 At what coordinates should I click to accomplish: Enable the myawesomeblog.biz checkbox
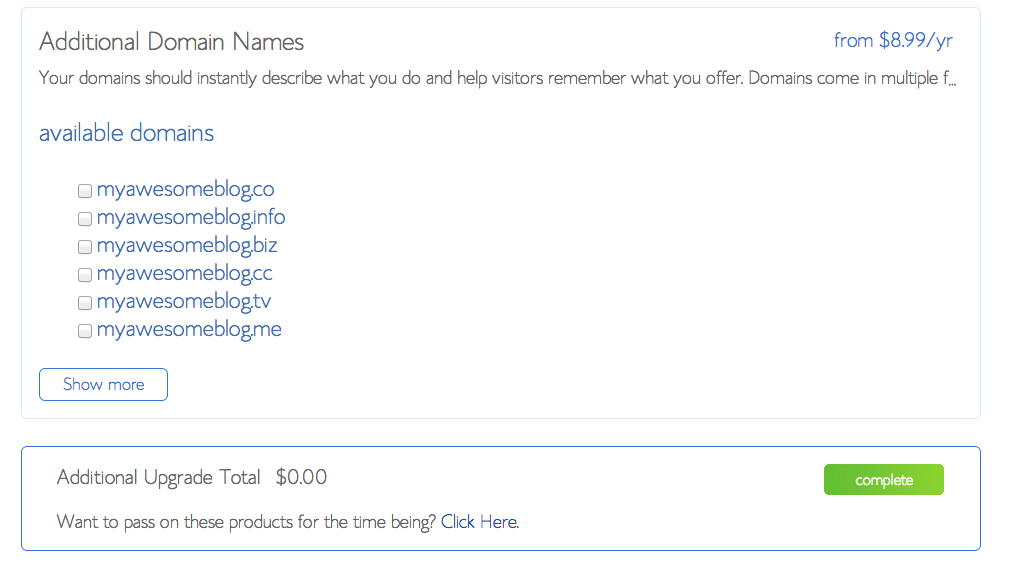tap(85, 247)
